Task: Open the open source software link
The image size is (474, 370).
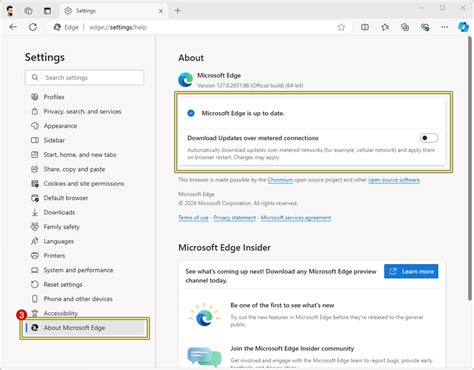Action: pos(394,180)
